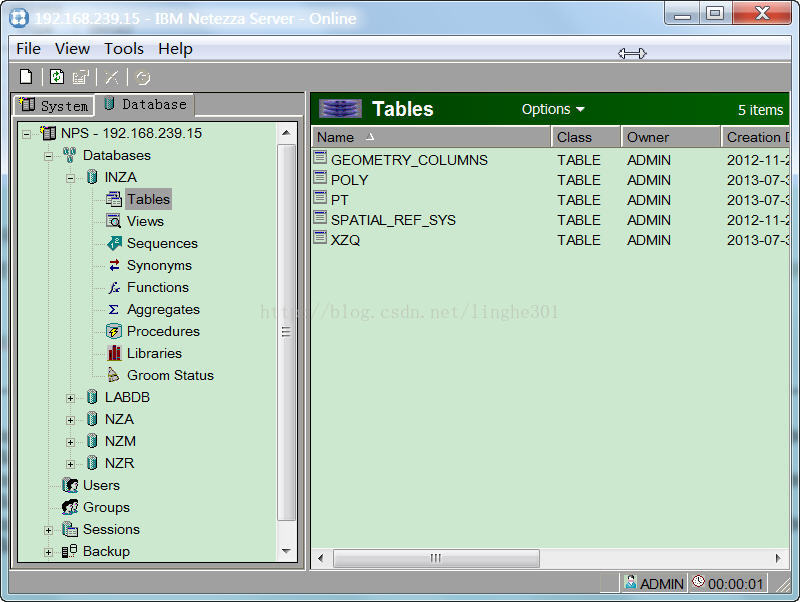Open the File menu
800x602 pixels.
pos(28,49)
